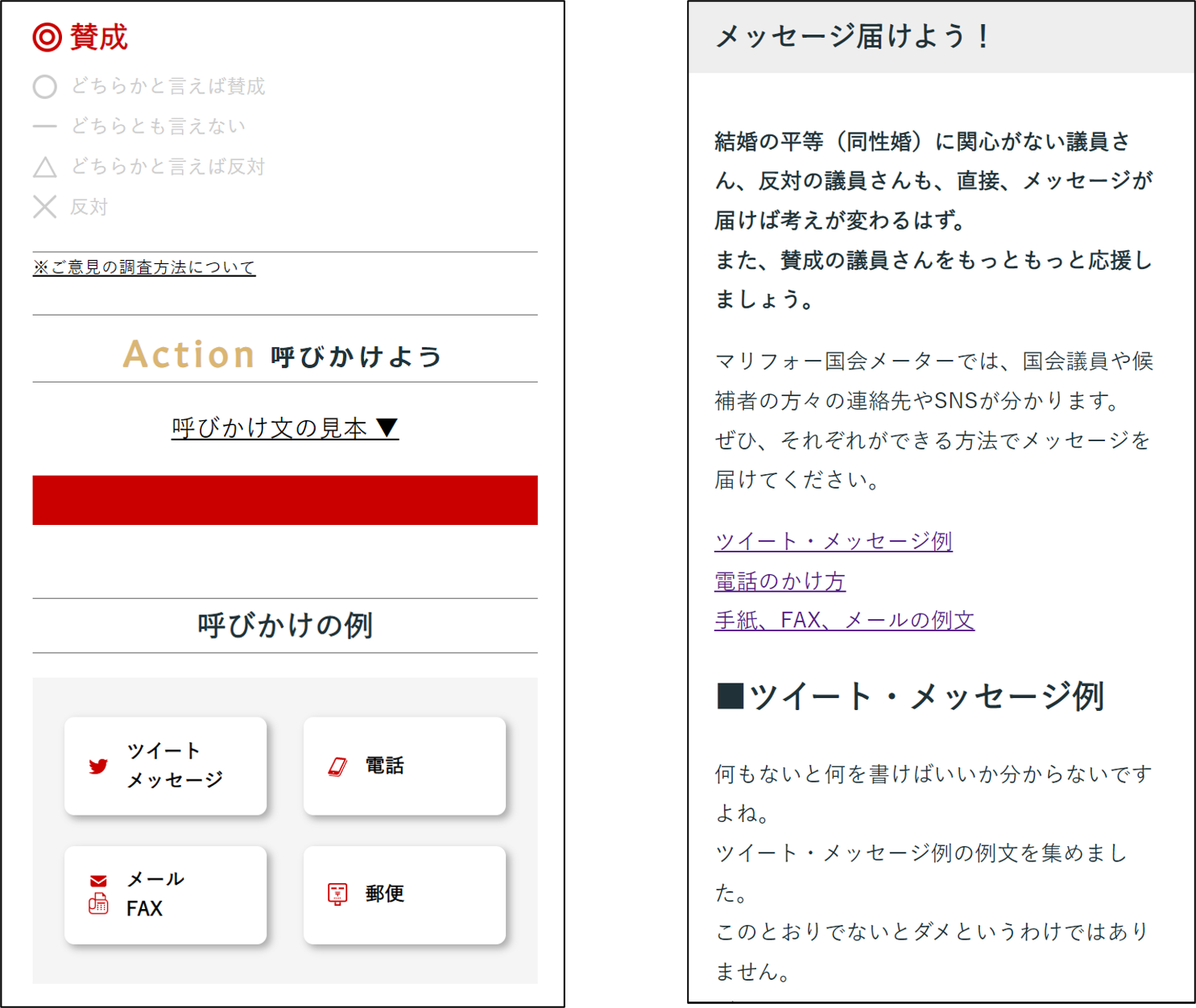Viewport: 1196px width, 1008px height.
Task: Click the triangle icon for どちらかと言えば反対
Action: [45, 167]
